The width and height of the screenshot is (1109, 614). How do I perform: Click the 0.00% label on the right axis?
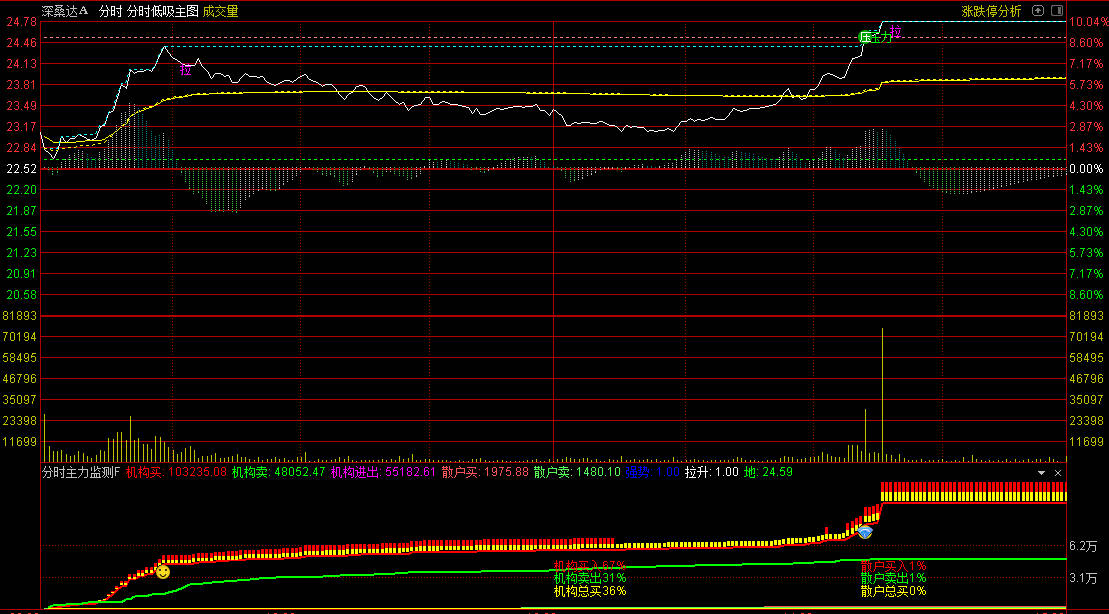(1086, 168)
